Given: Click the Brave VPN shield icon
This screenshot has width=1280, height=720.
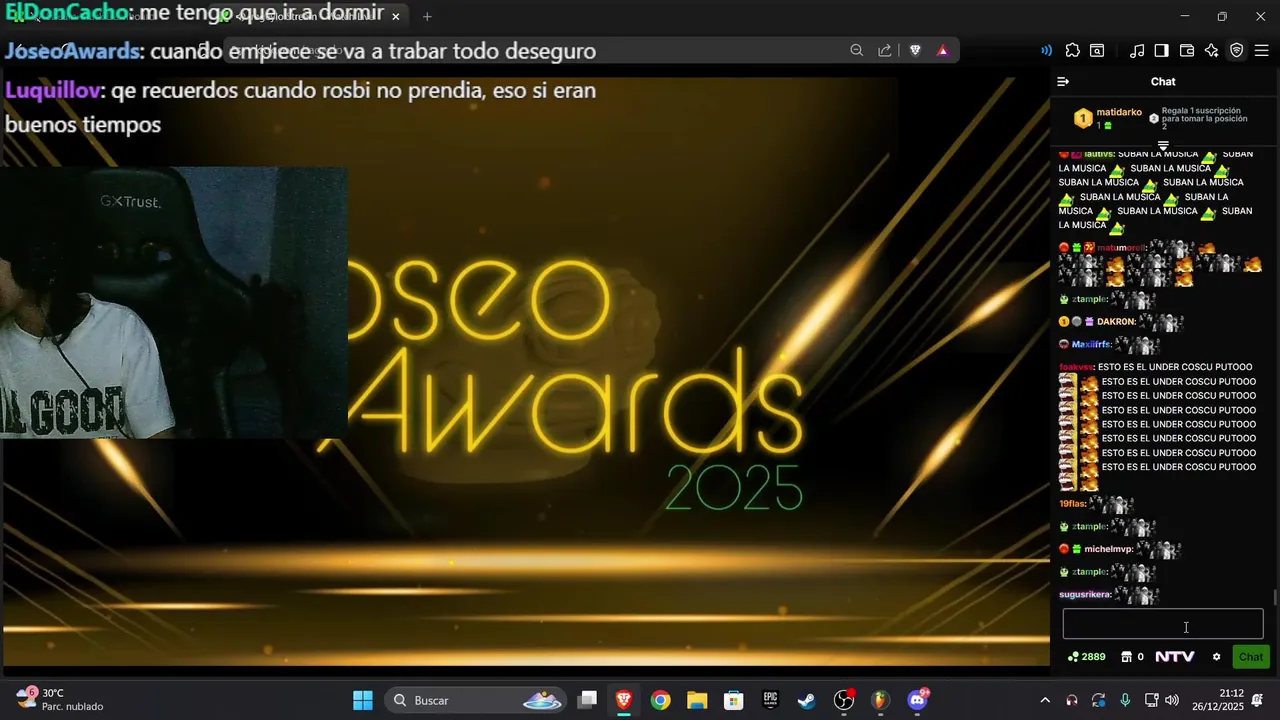Looking at the screenshot, I should 1237,50.
